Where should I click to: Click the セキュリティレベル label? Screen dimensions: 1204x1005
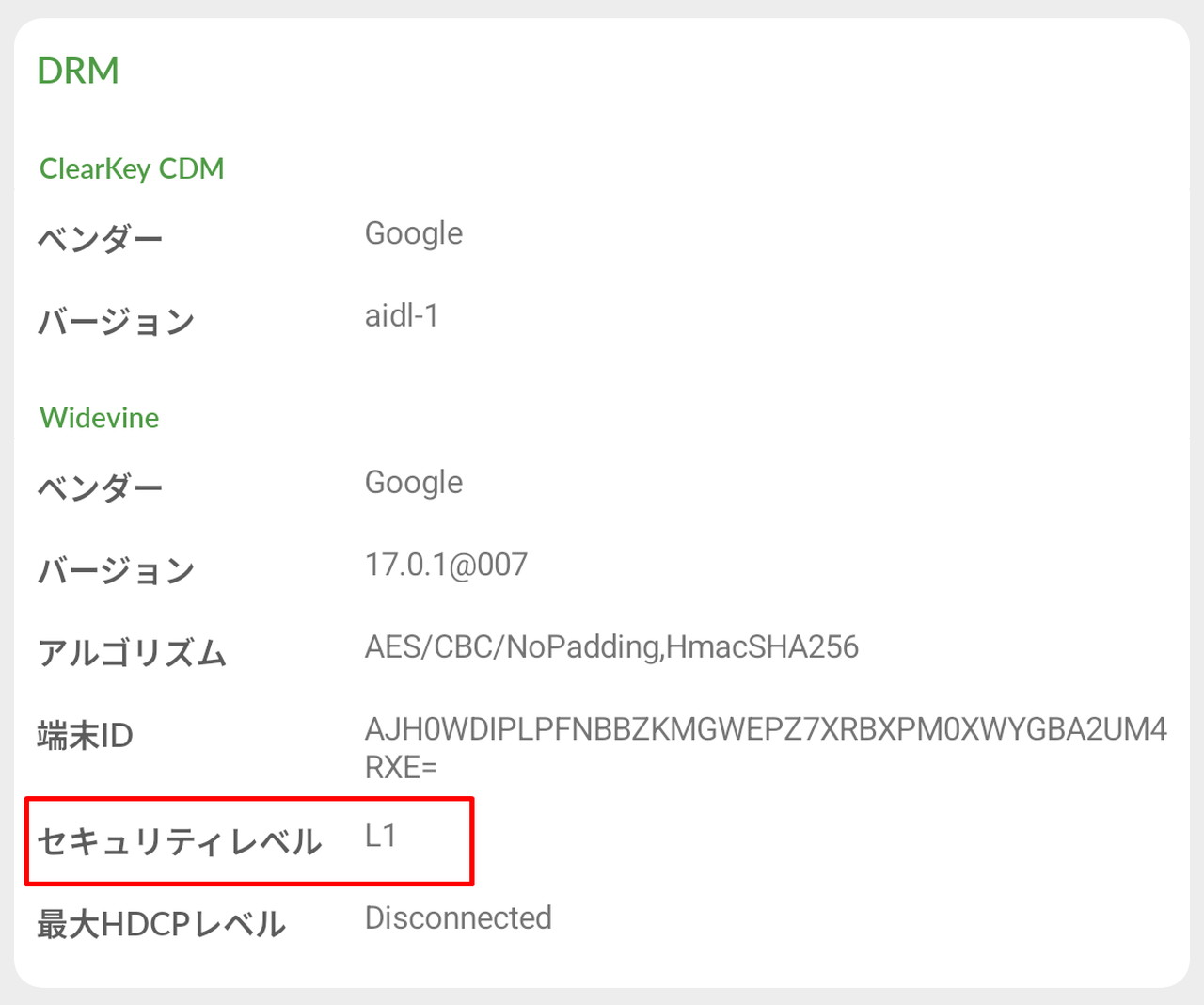[x=180, y=841]
